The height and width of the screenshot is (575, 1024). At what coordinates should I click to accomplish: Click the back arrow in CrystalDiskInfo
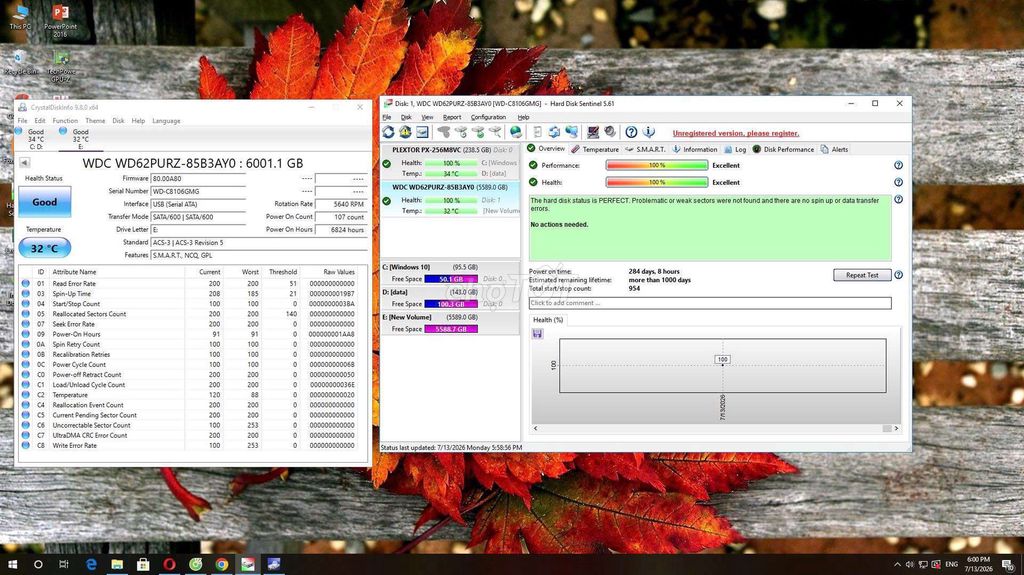pyautogui.click(x=25, y=163)
